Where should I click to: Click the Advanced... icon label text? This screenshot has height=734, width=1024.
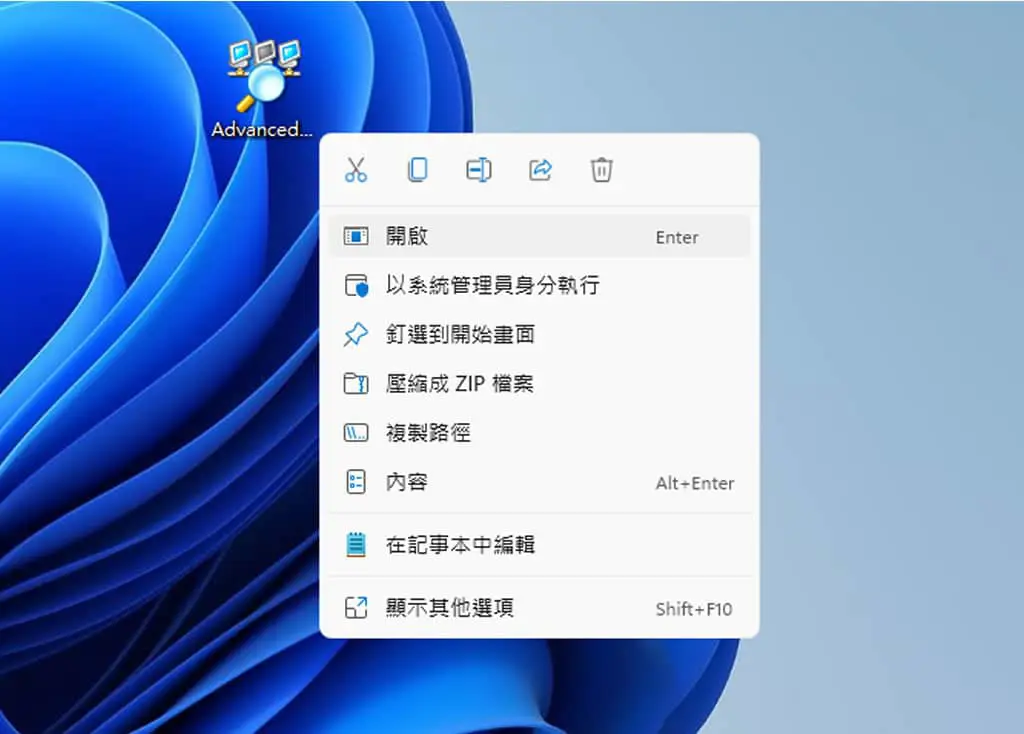(x=262, y=129)
